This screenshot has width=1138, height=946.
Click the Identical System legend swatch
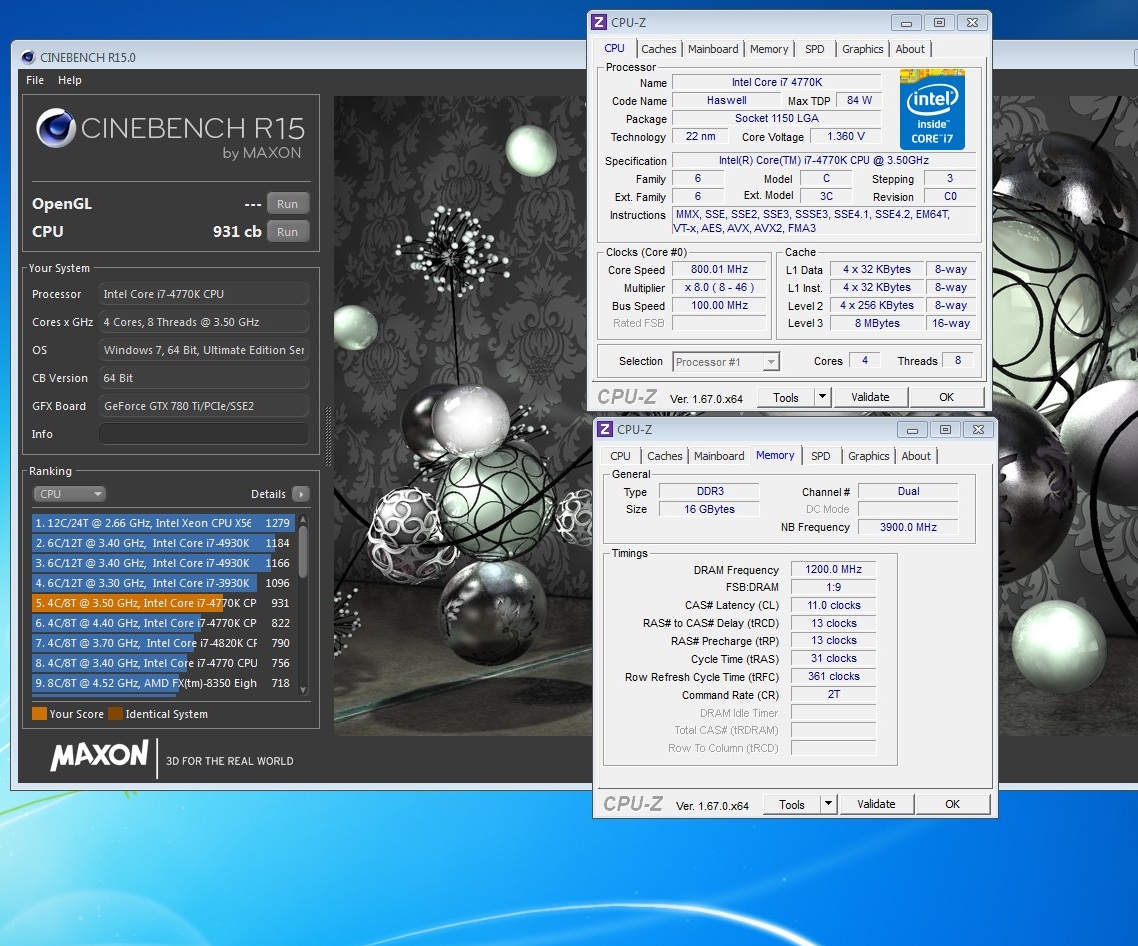tap(115, 714)
